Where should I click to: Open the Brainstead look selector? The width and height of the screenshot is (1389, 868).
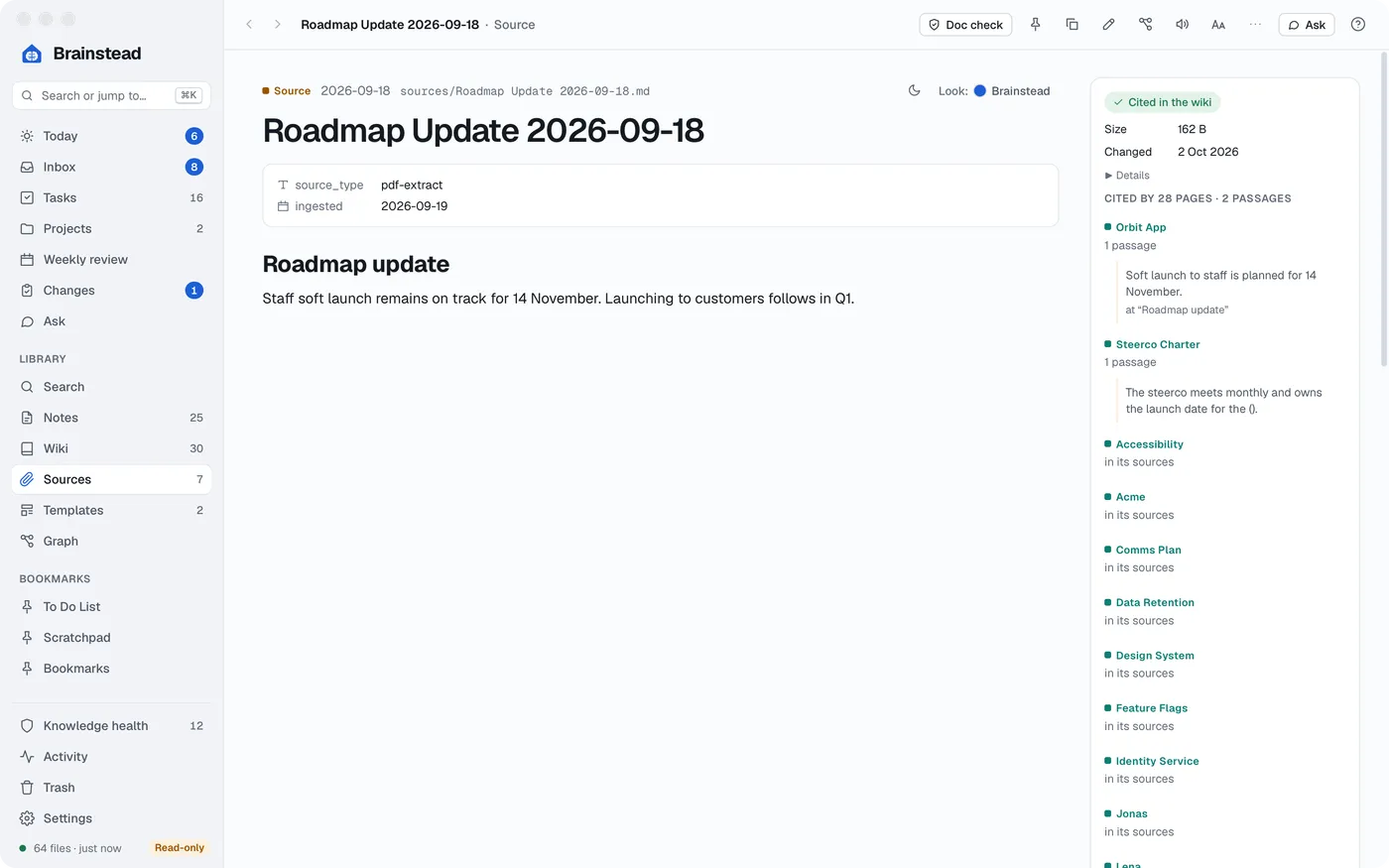(x=1012, y=90)
